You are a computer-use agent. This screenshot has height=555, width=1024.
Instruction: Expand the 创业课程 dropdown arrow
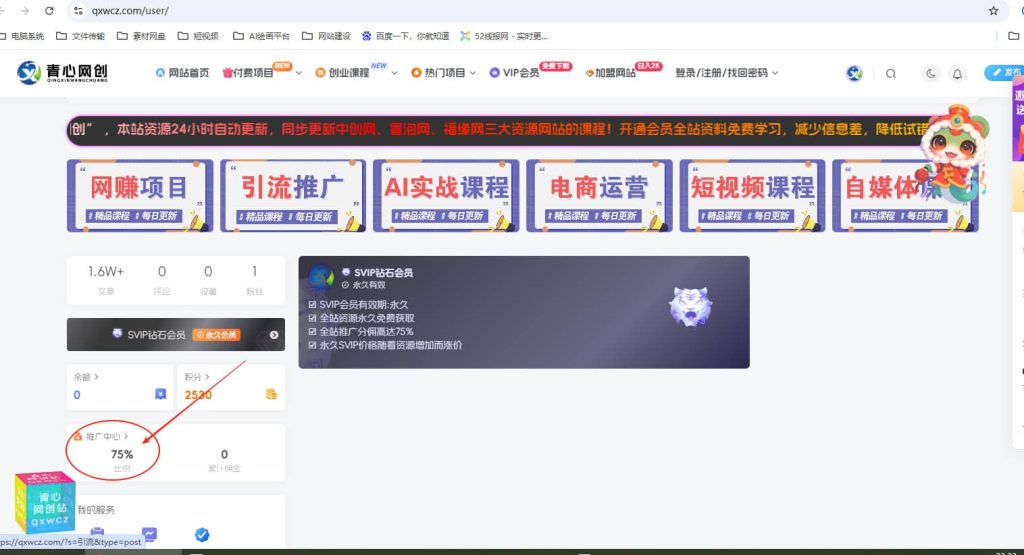tap(394, 73)
